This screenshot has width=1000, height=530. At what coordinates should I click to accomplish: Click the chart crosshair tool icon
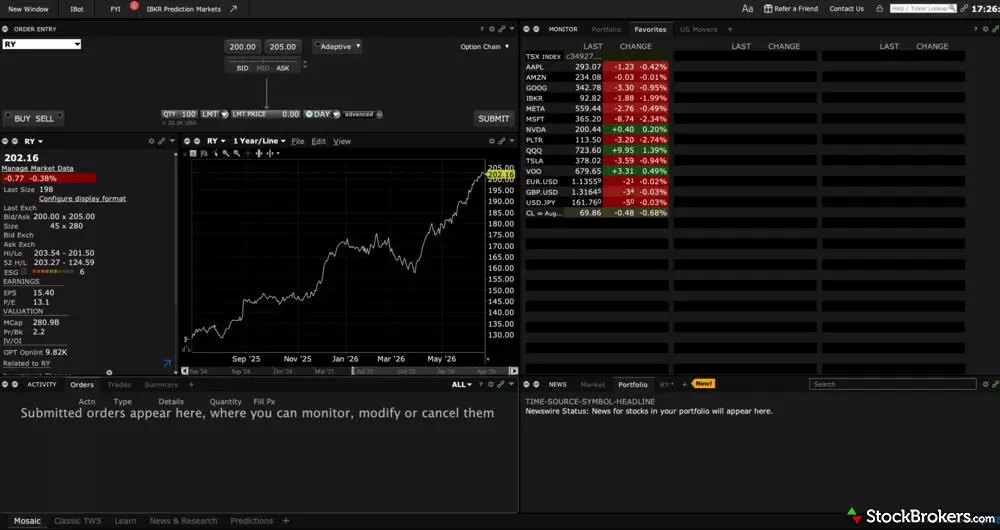click(248, 153)
